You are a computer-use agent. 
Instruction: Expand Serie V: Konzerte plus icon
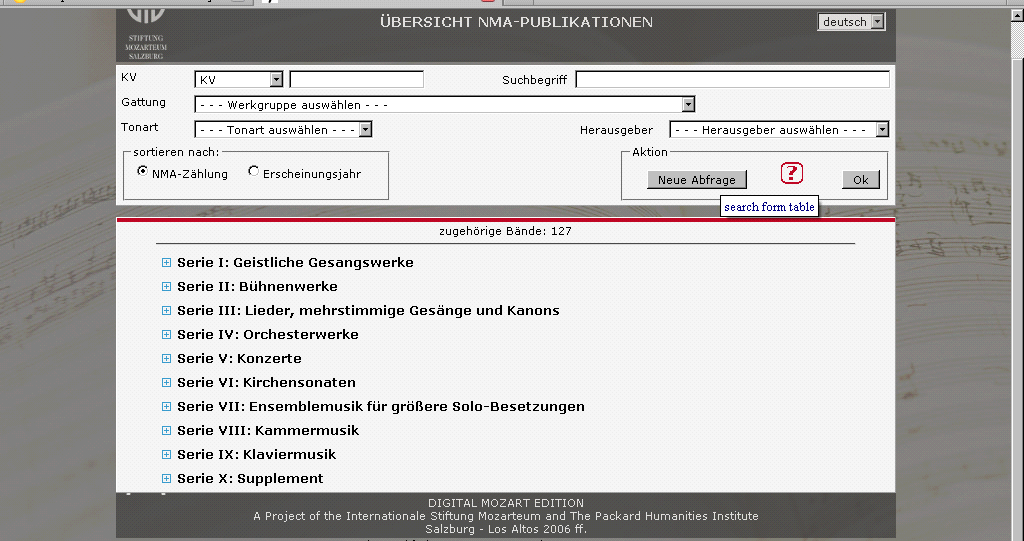[x=167, y=359]
